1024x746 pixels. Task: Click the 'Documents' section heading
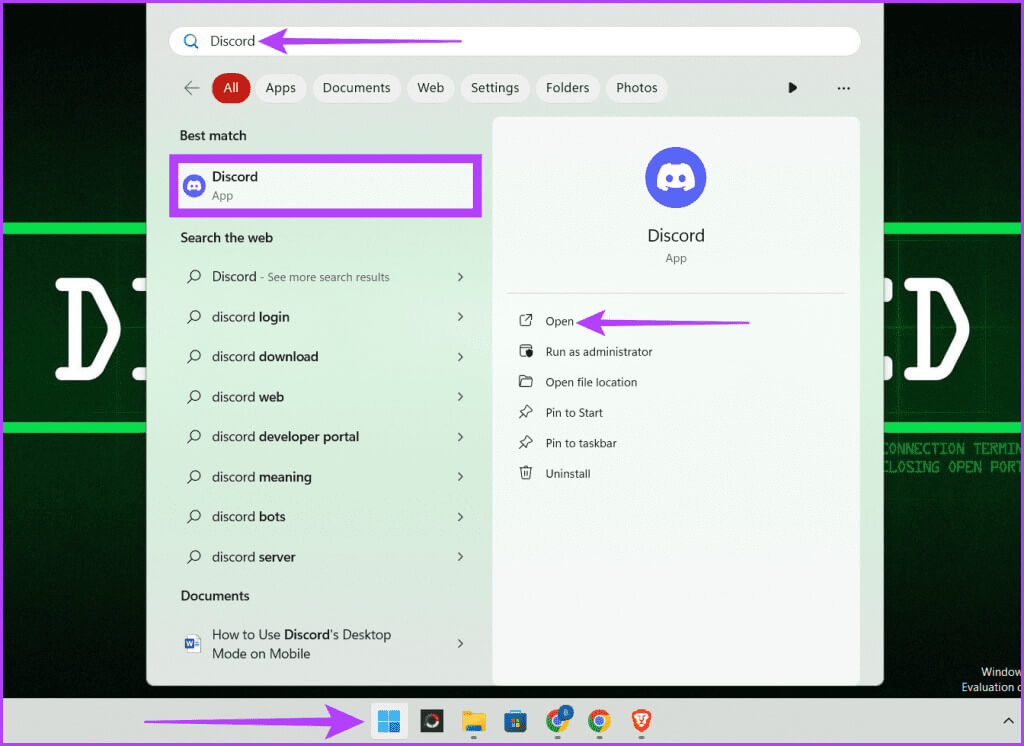coord(215,596)
